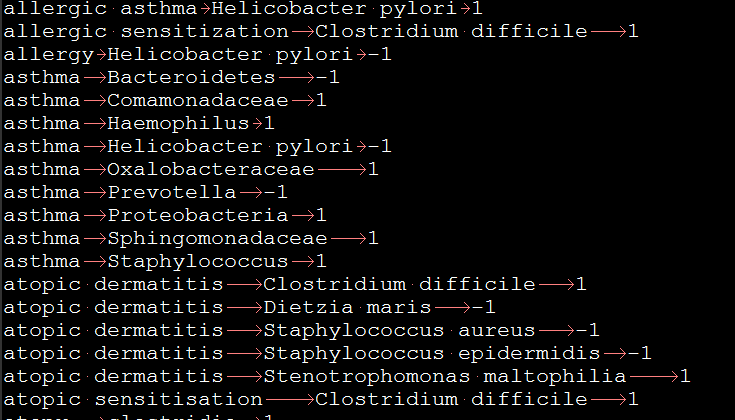Click the -1 value after Dietzia maris
The image size is (735, 420).
tap(483, 308)
